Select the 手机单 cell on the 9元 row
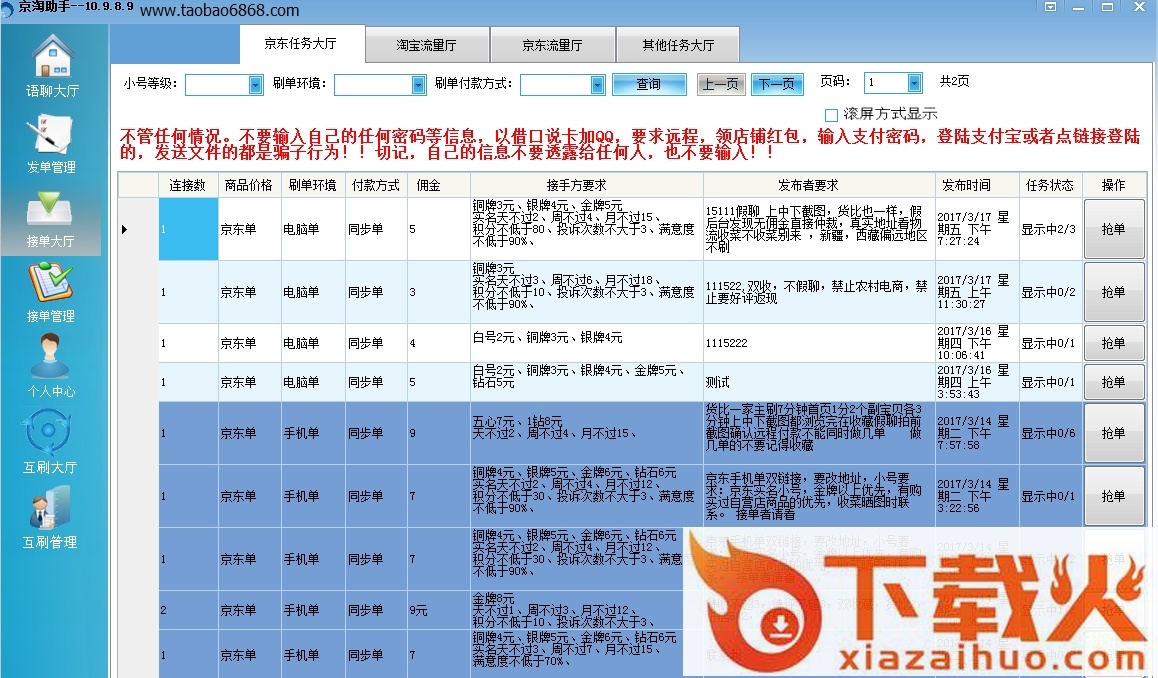 pos(312,610)
